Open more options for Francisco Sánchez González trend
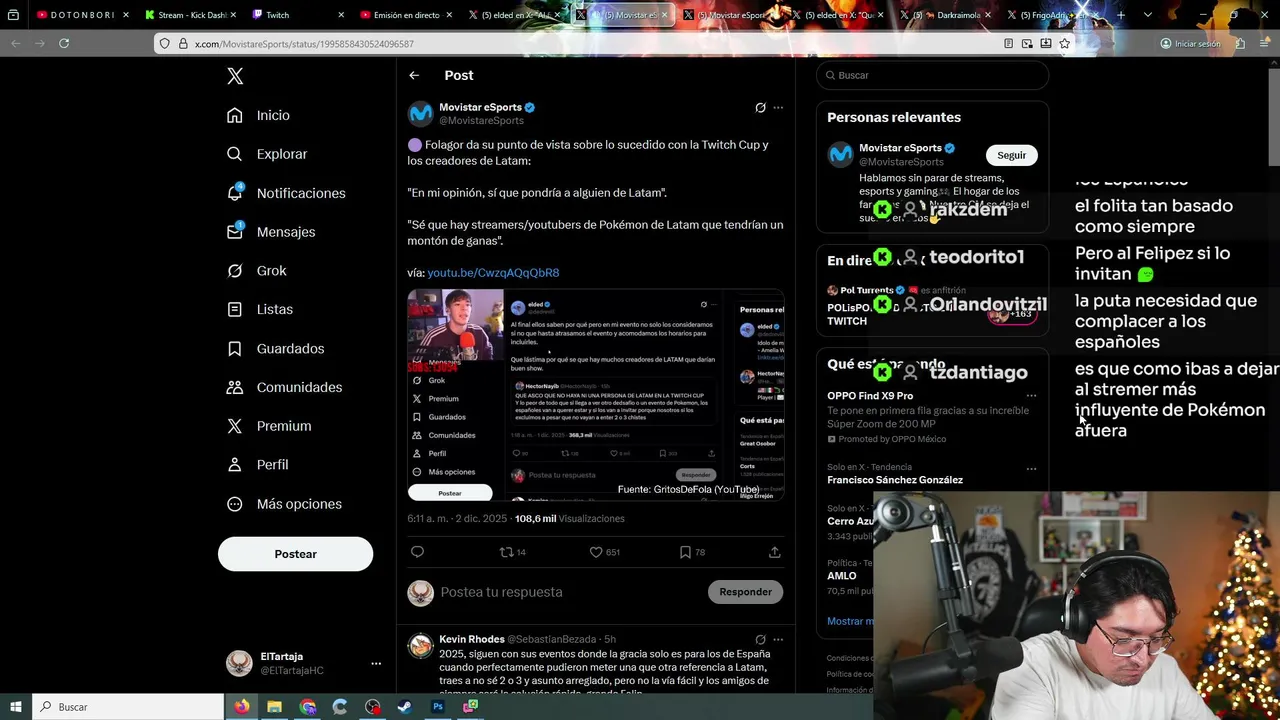This screenshot has height=720, width=1280. [x=1031, y=468]
